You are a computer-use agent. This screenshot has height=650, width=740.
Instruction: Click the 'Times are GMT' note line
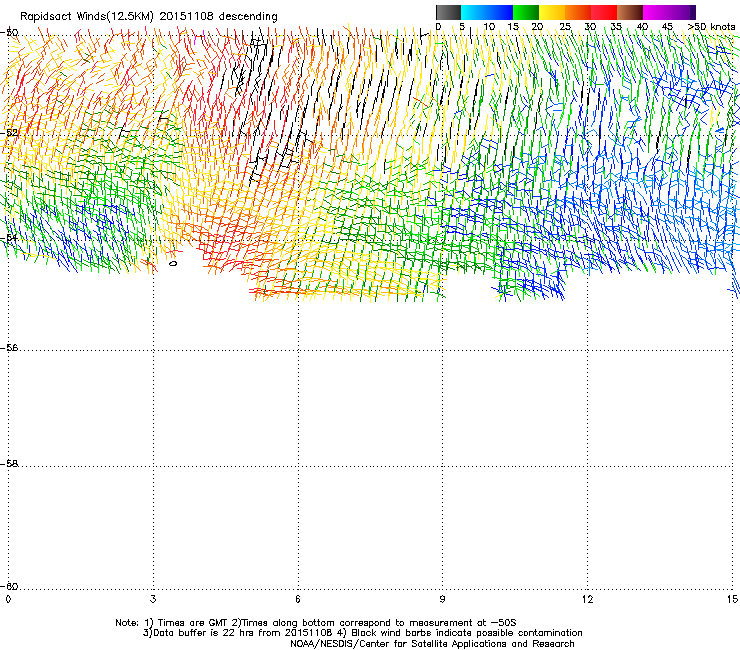click(315, 623)
